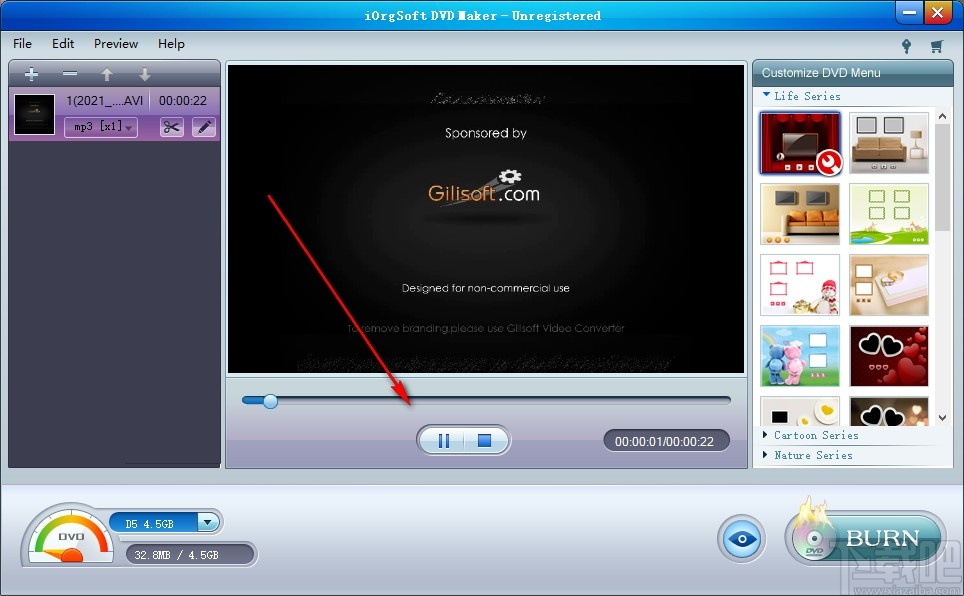Open the trim tool with the scissors icon
This screenshot has height=596, width=964.
coord(170,127)
